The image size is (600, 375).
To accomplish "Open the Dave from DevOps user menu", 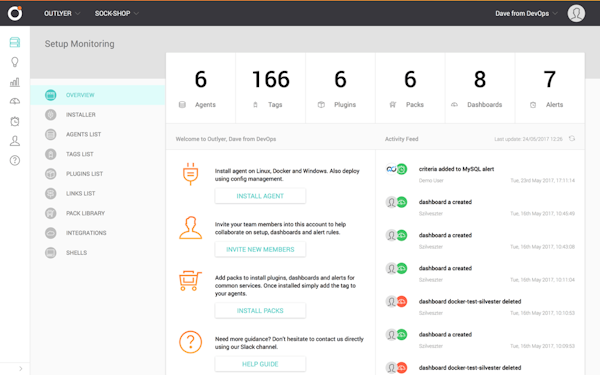I will coord(526,13).
